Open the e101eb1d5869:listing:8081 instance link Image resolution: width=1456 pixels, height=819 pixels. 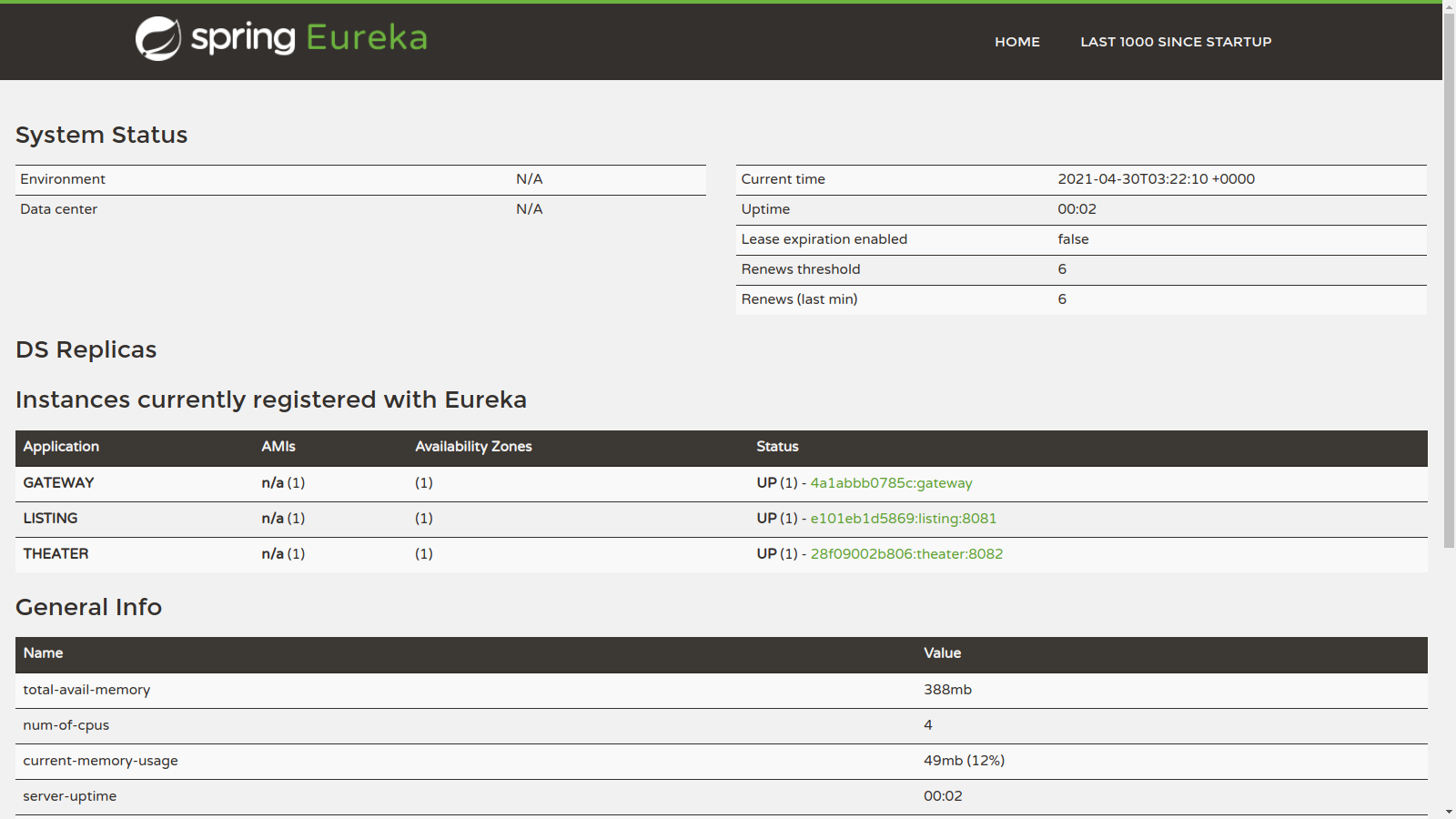coord(903,519)
